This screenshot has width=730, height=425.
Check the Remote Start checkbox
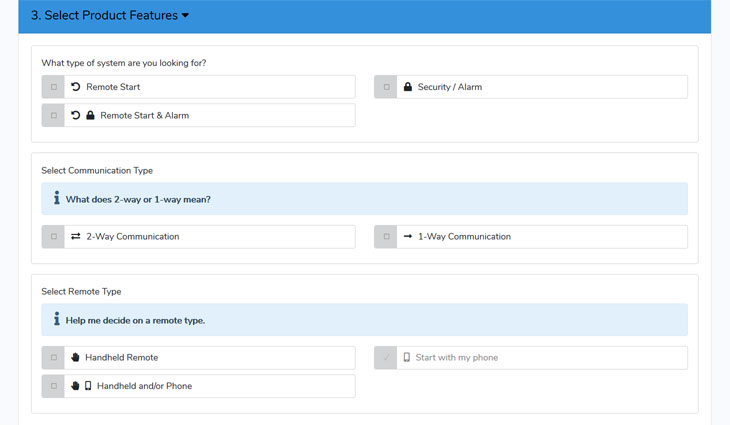coord(54,87)
